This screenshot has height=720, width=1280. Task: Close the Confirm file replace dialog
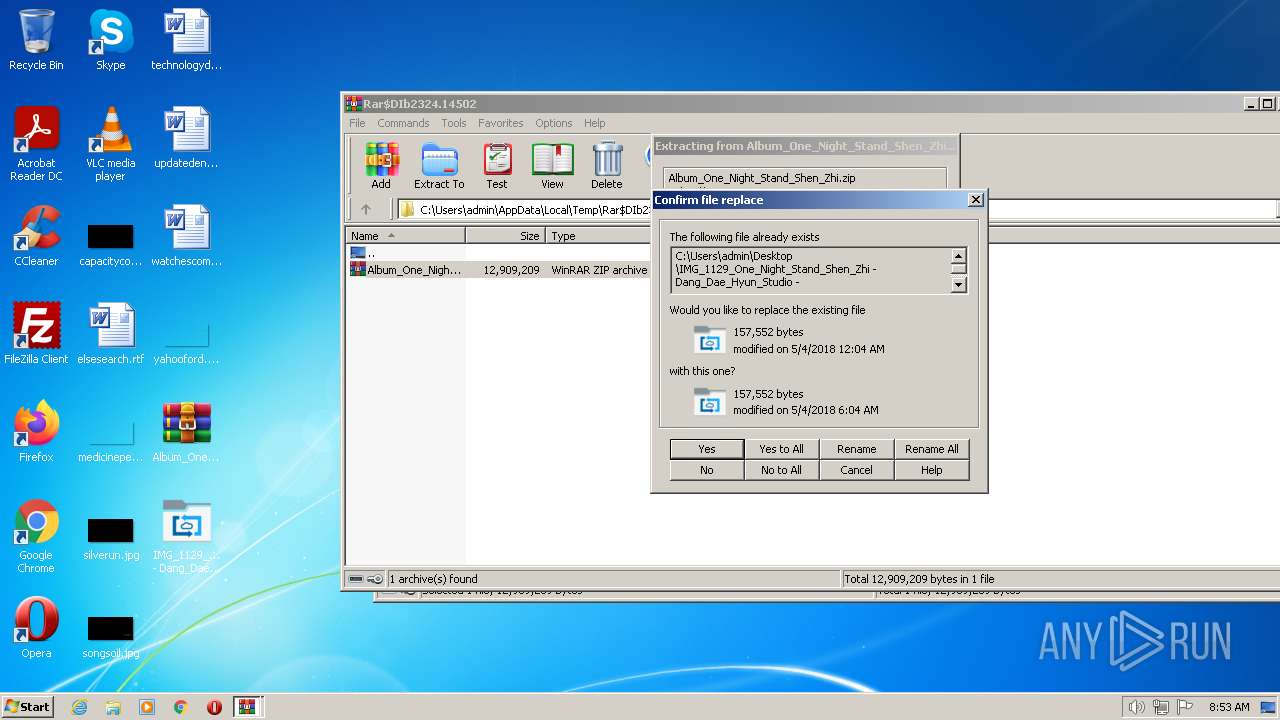point(976,200)
